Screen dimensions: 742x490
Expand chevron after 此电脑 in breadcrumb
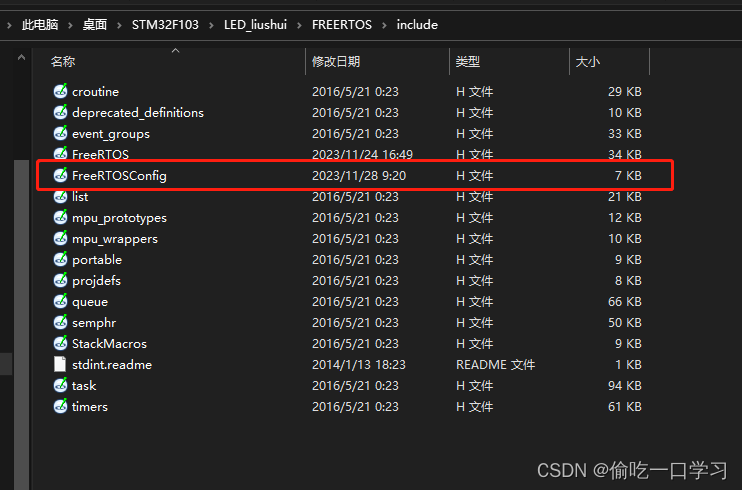coord(70,25)
